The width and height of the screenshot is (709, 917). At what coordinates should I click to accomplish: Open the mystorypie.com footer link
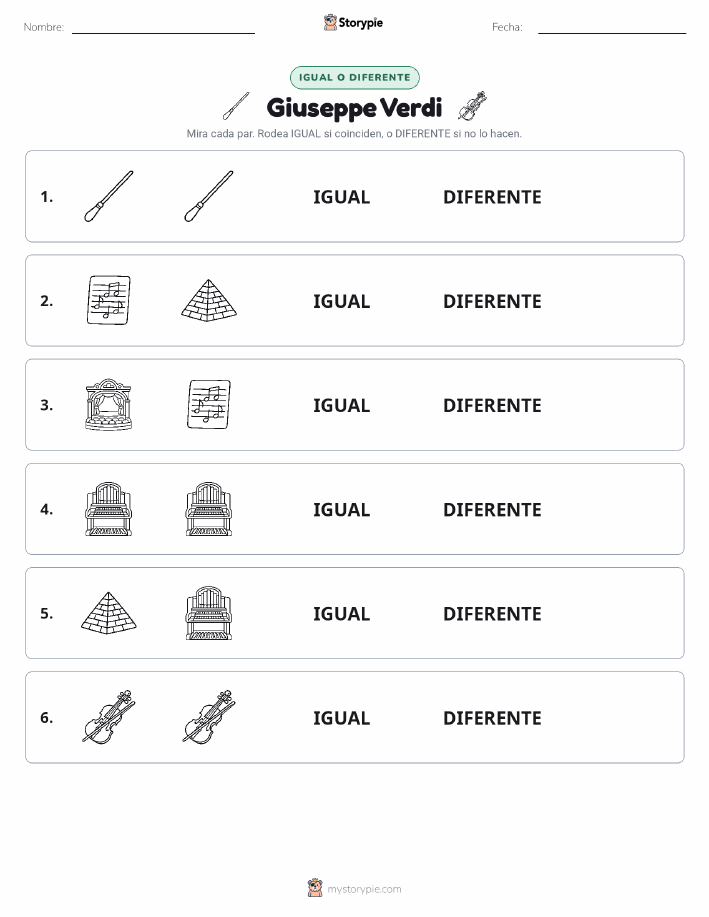[x=364, y=889]
